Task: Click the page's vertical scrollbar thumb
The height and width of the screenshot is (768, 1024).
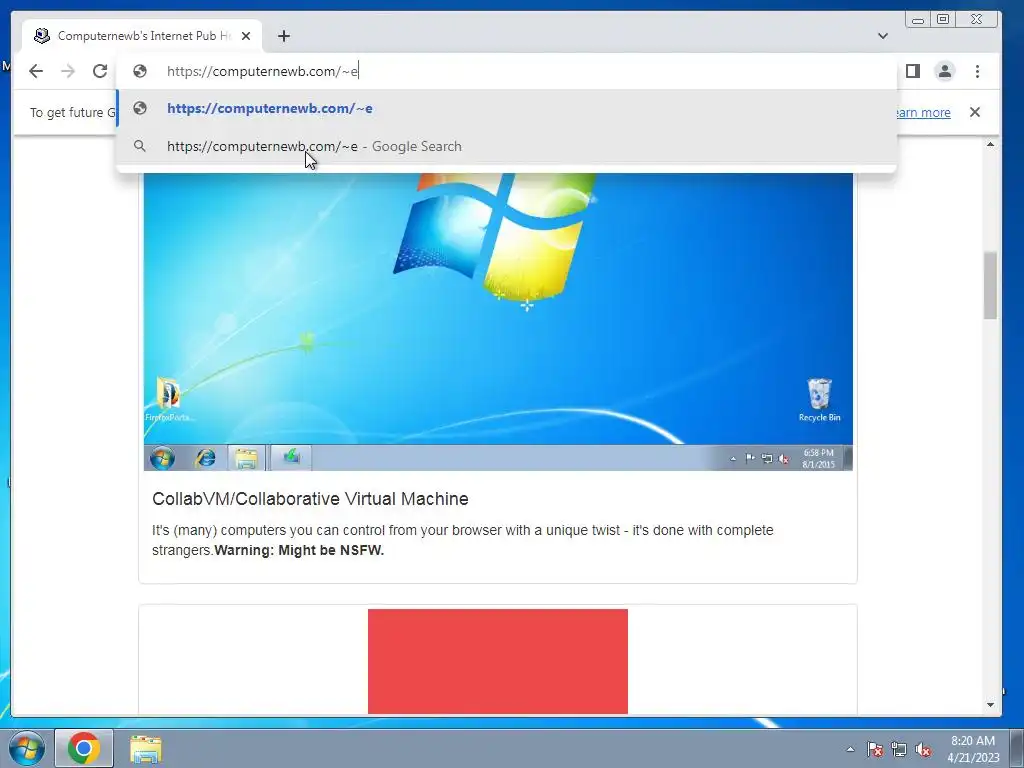Action: (x=991, y=285)
